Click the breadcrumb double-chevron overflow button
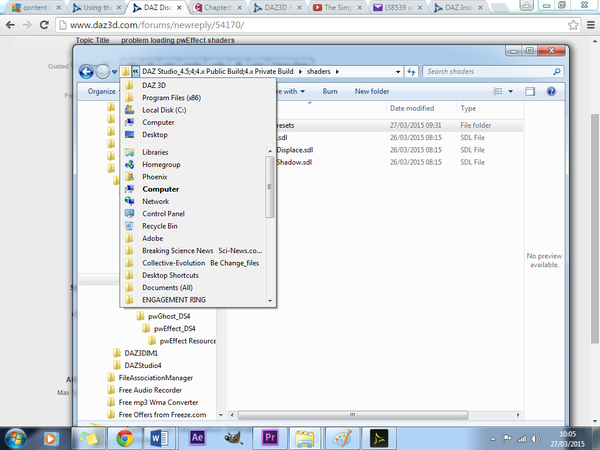This screenshot has width=600, height=450. point(135,72)
